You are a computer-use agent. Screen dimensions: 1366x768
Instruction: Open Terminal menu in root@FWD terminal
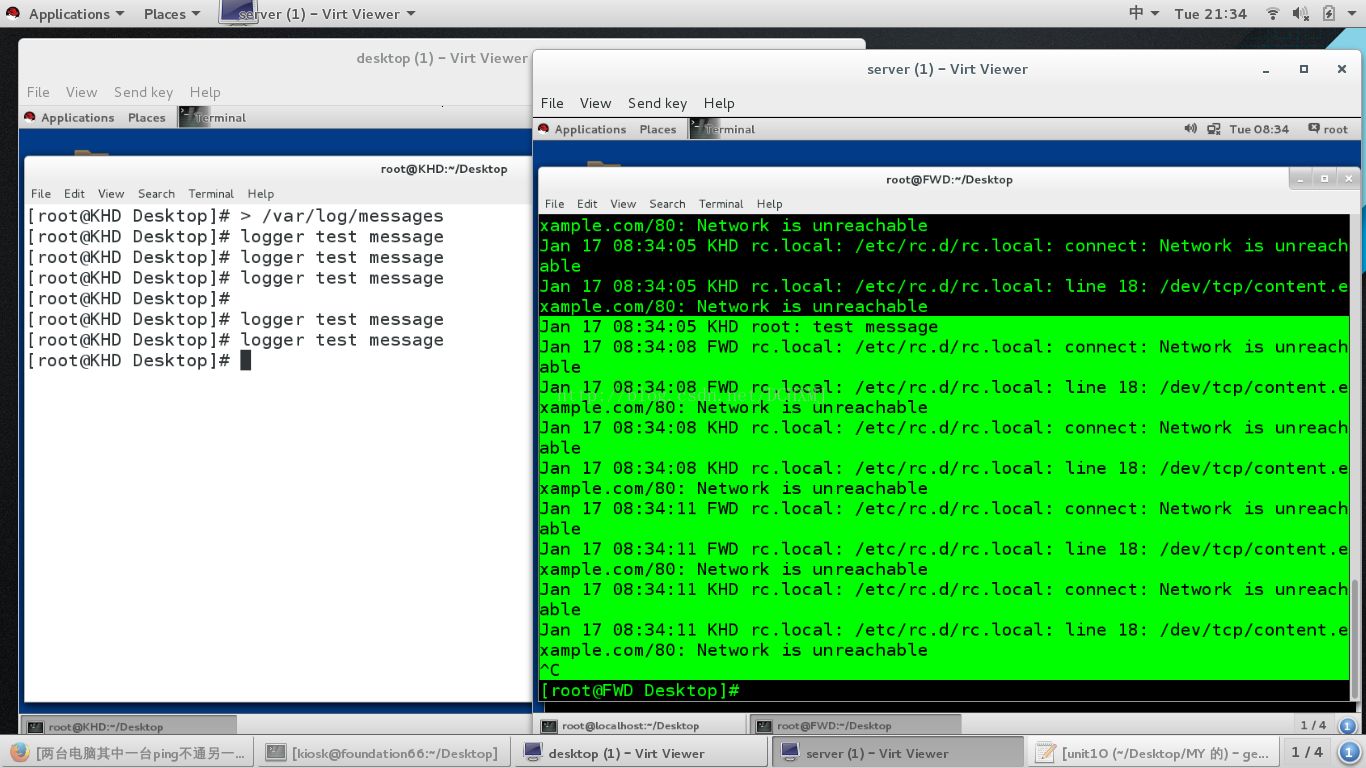[x=721, y=204]
